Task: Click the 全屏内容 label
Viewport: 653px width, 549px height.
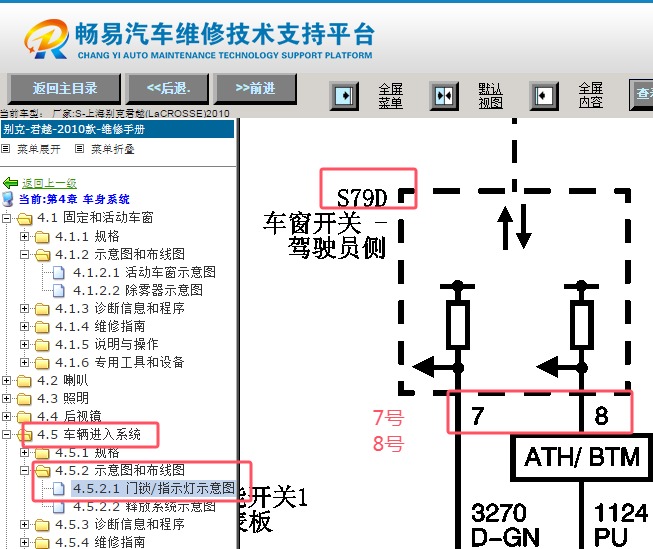Action: click(x=591, y=96)
